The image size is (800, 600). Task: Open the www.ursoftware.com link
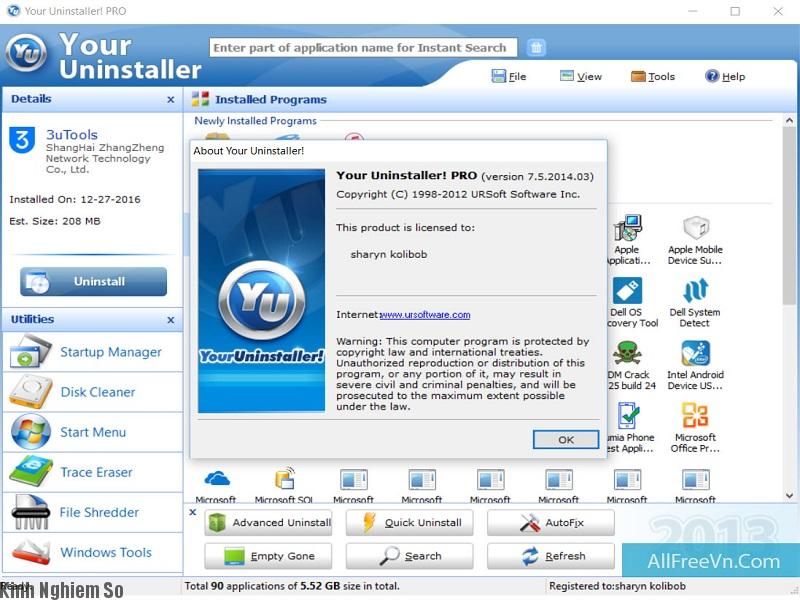425,315
